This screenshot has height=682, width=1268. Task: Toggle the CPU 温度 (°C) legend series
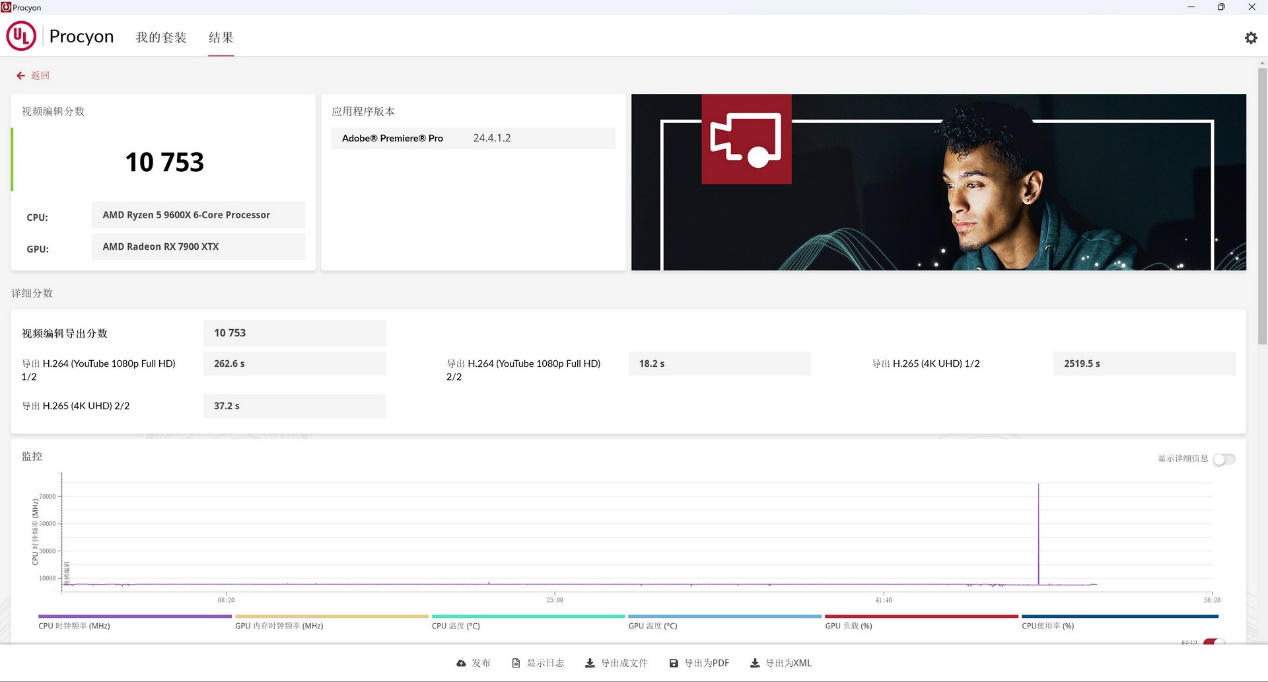point(456,626)
